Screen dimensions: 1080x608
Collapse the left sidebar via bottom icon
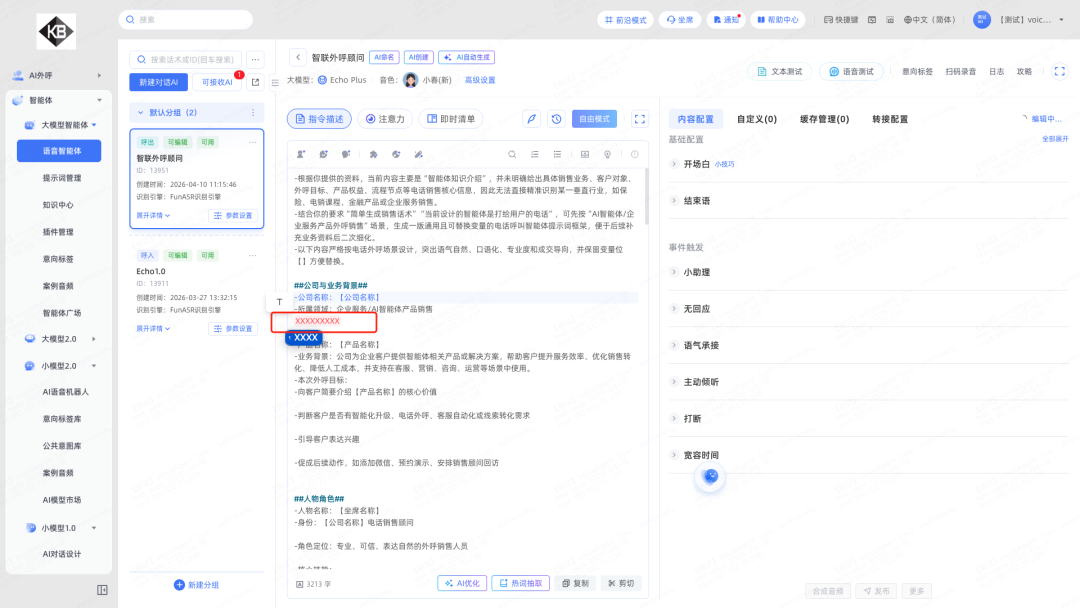(x=102, y=590)
